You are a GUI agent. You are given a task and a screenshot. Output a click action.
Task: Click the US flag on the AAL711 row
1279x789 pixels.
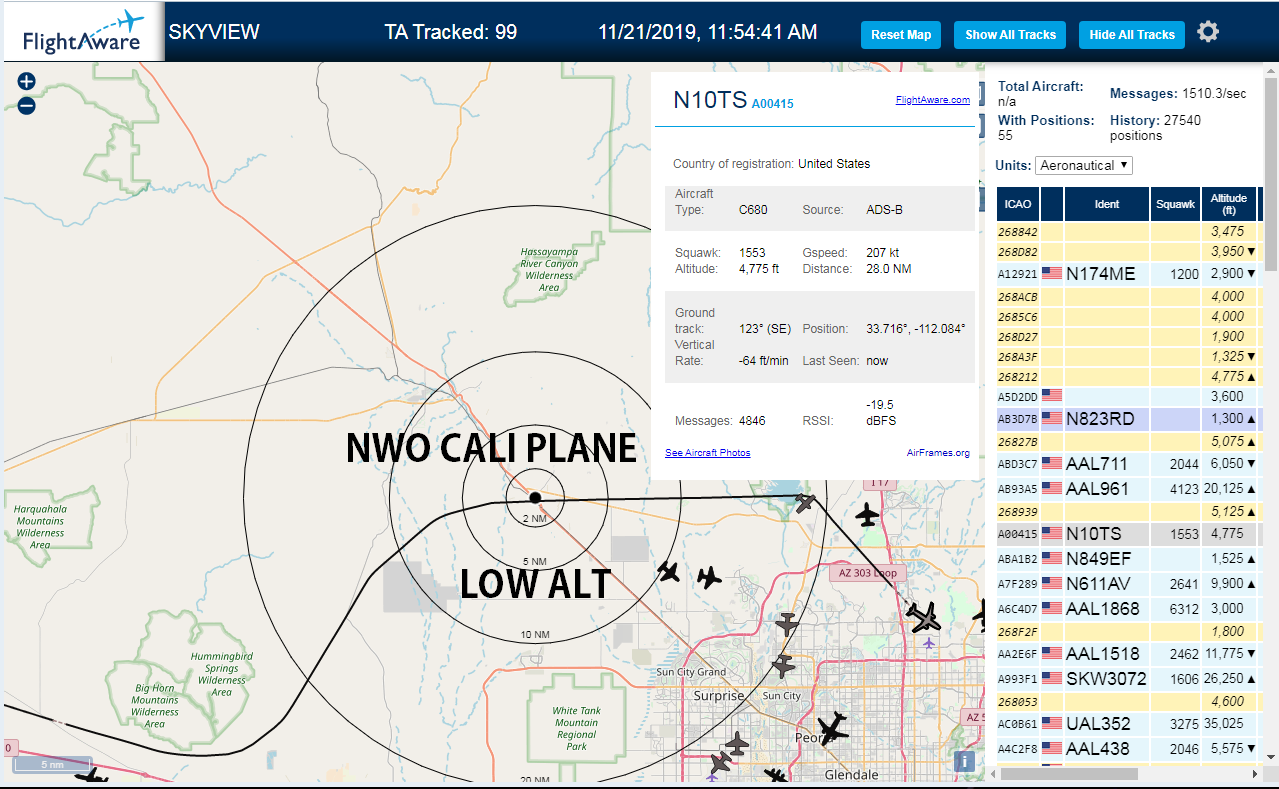1052,463
